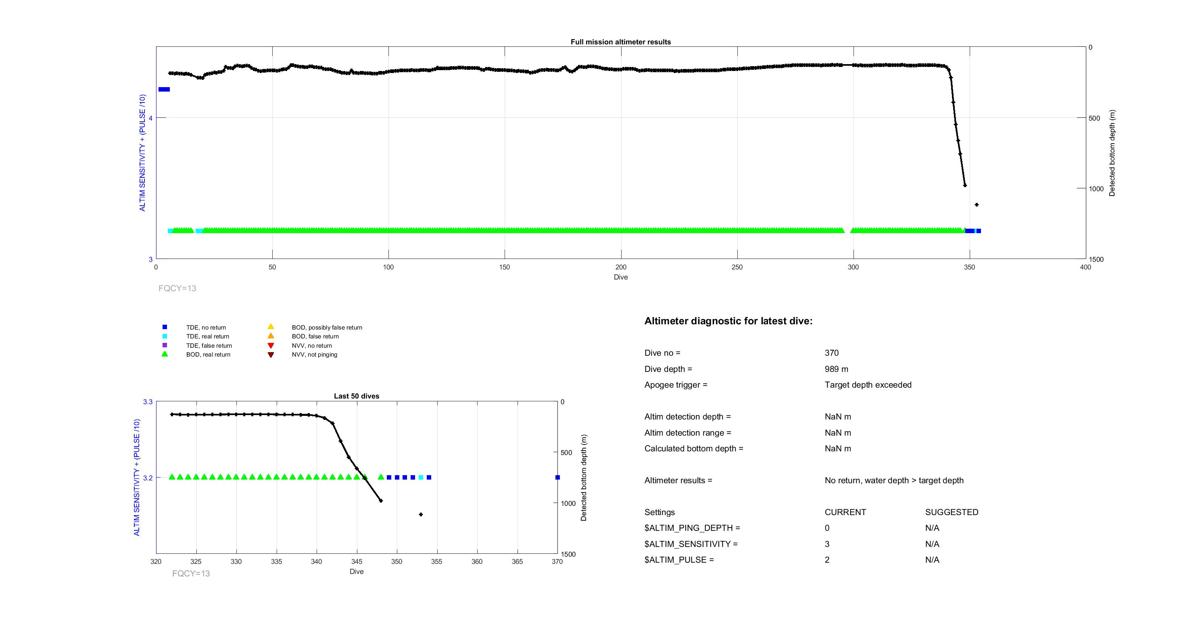Click the yellow triangle 'BOD, possibly false return' marker
Screen dimensions: 1200x622
point(271,327)
